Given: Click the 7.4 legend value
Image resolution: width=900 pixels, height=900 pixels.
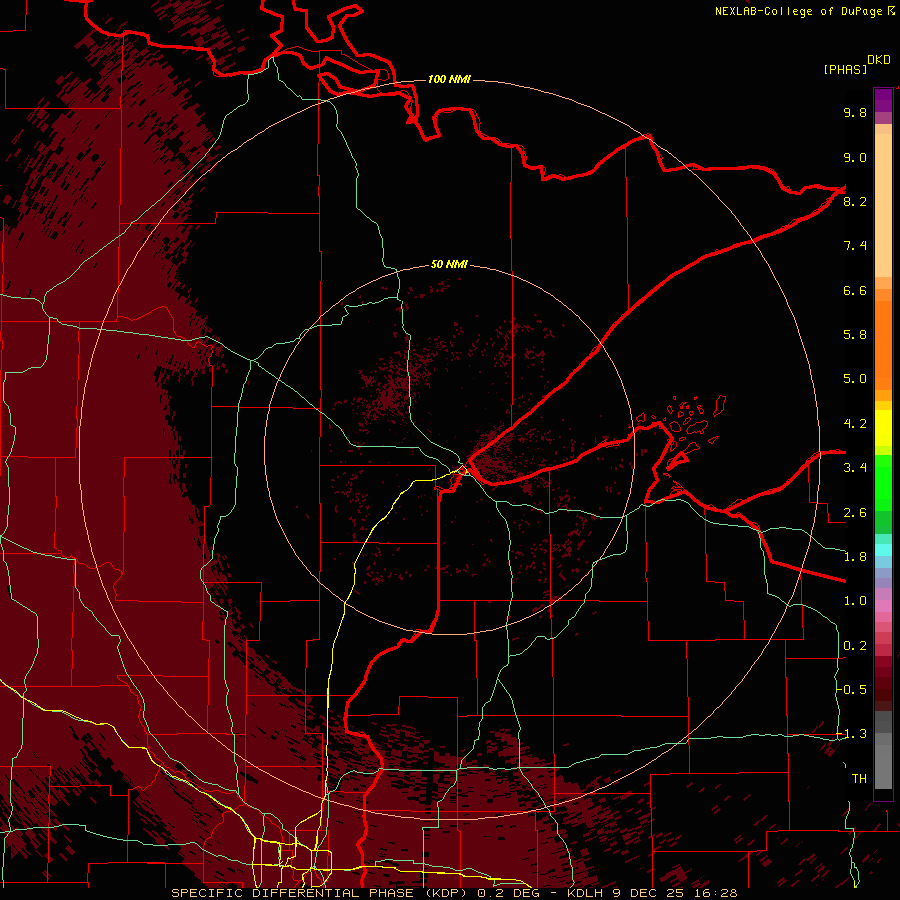Looking at the screenshot, I should (x=855, y=246).
